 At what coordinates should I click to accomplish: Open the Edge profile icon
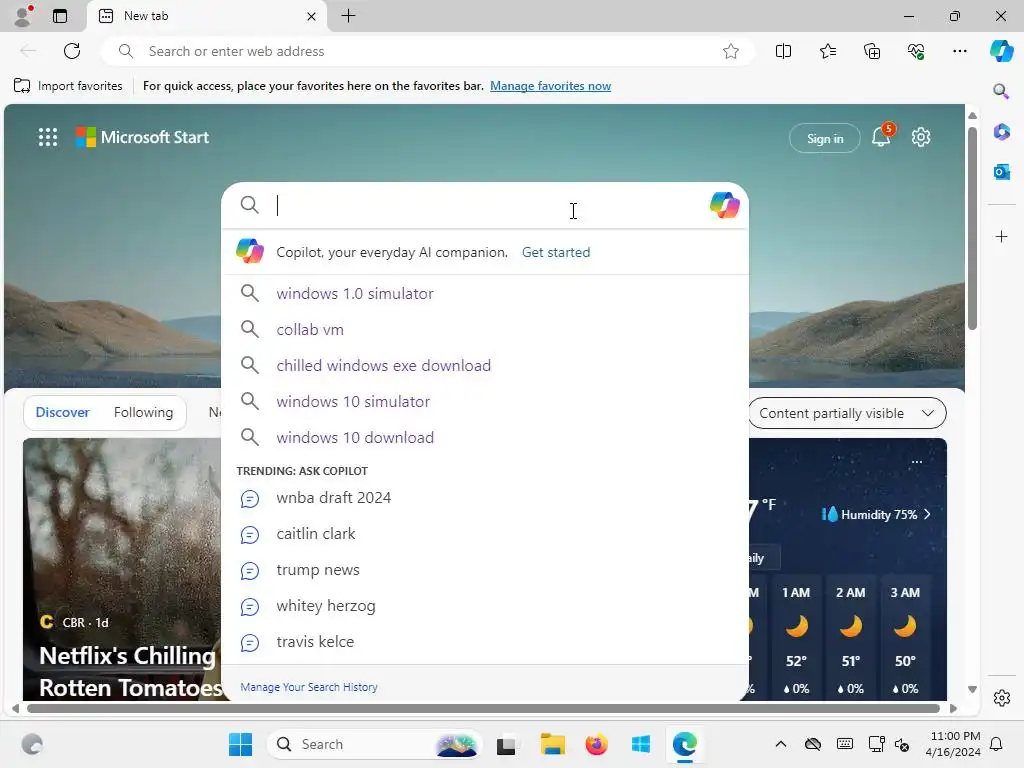[x=23, y=16]
